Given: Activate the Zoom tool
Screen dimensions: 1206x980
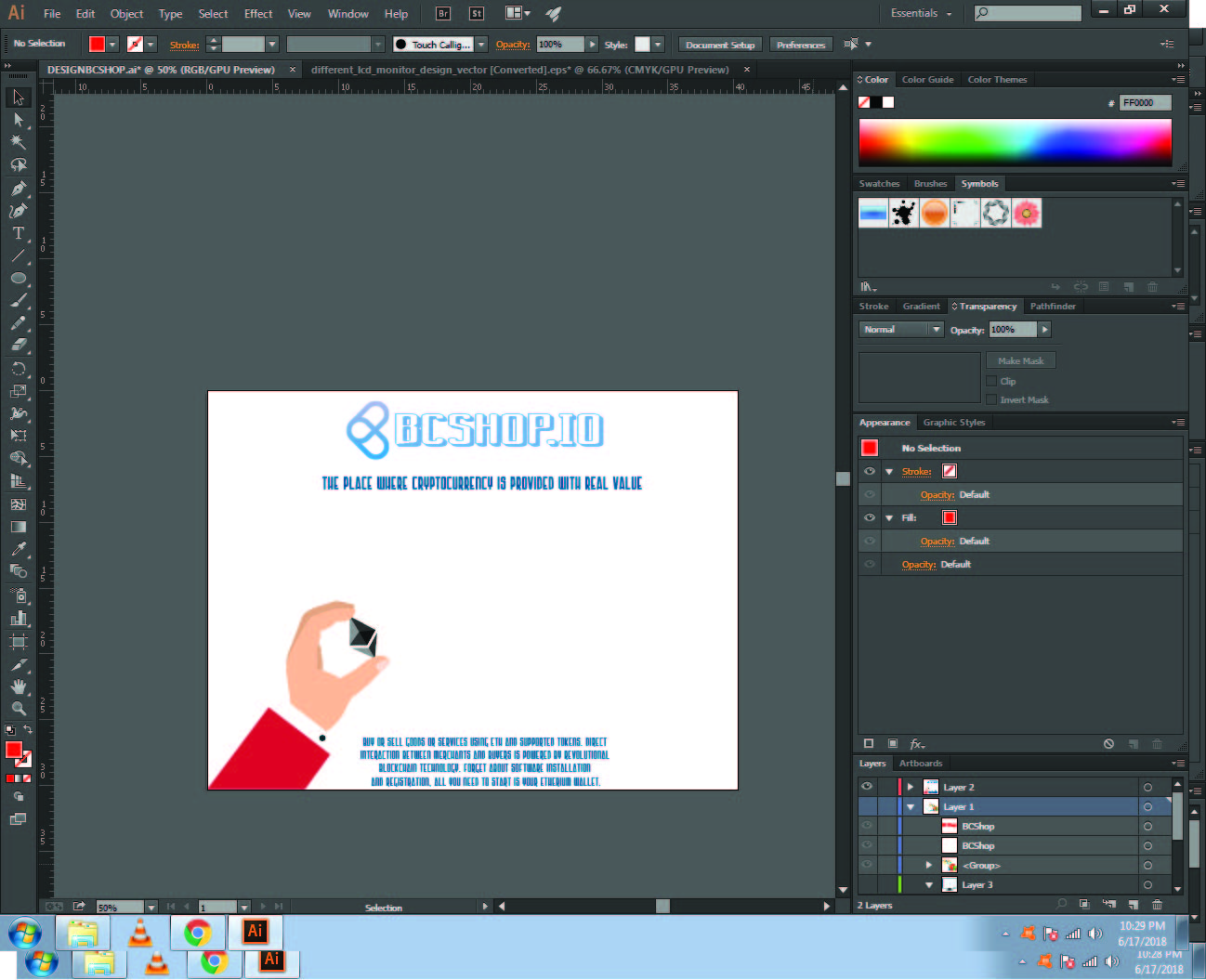Looking at the screenshot, I should coord(19,709).
